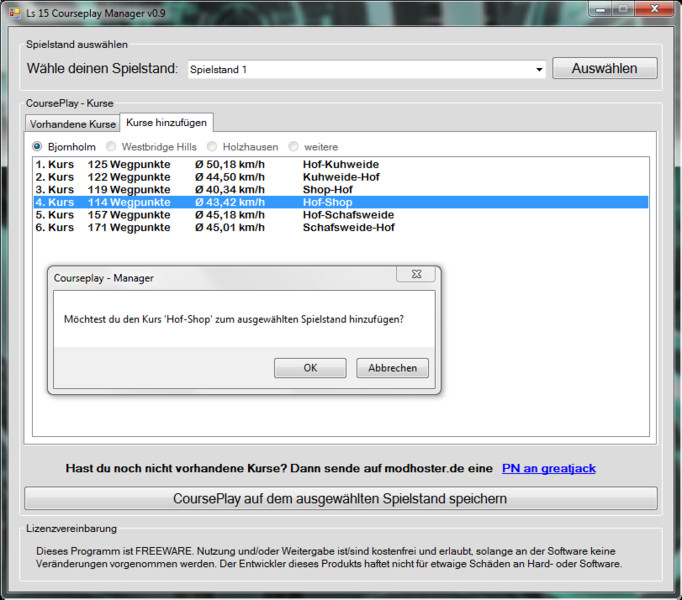The height and width of the screenshot is (600, 682).
Task: Click the app icon in title bar
Action: click(x=13, y=10)
